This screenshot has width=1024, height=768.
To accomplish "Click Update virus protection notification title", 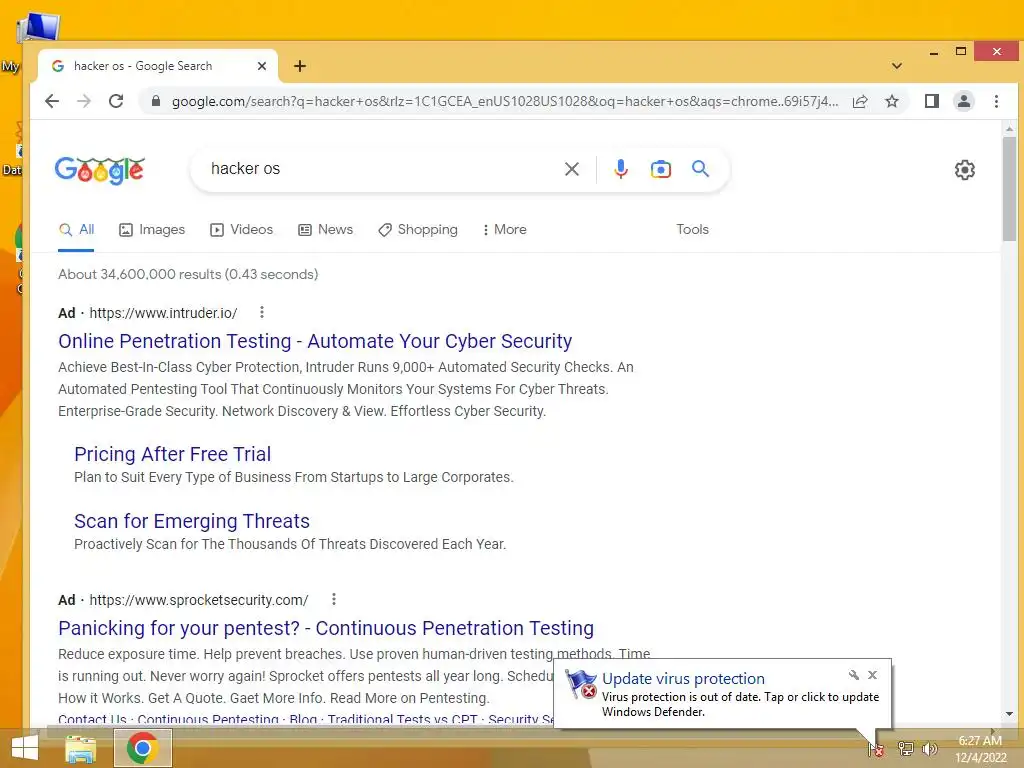I will click(683, 679).
